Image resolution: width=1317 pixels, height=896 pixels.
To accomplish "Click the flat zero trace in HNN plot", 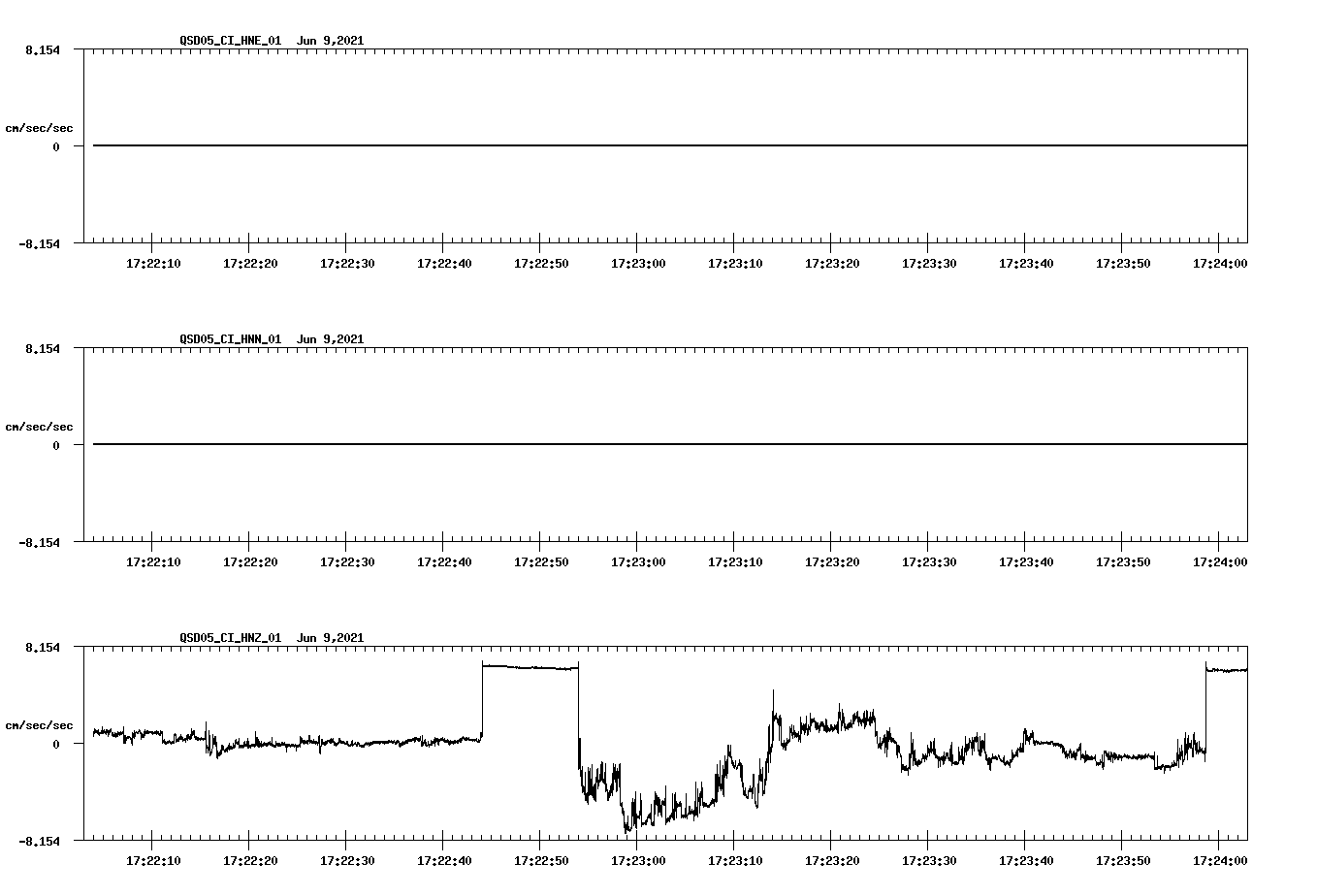I will point(670,444).
